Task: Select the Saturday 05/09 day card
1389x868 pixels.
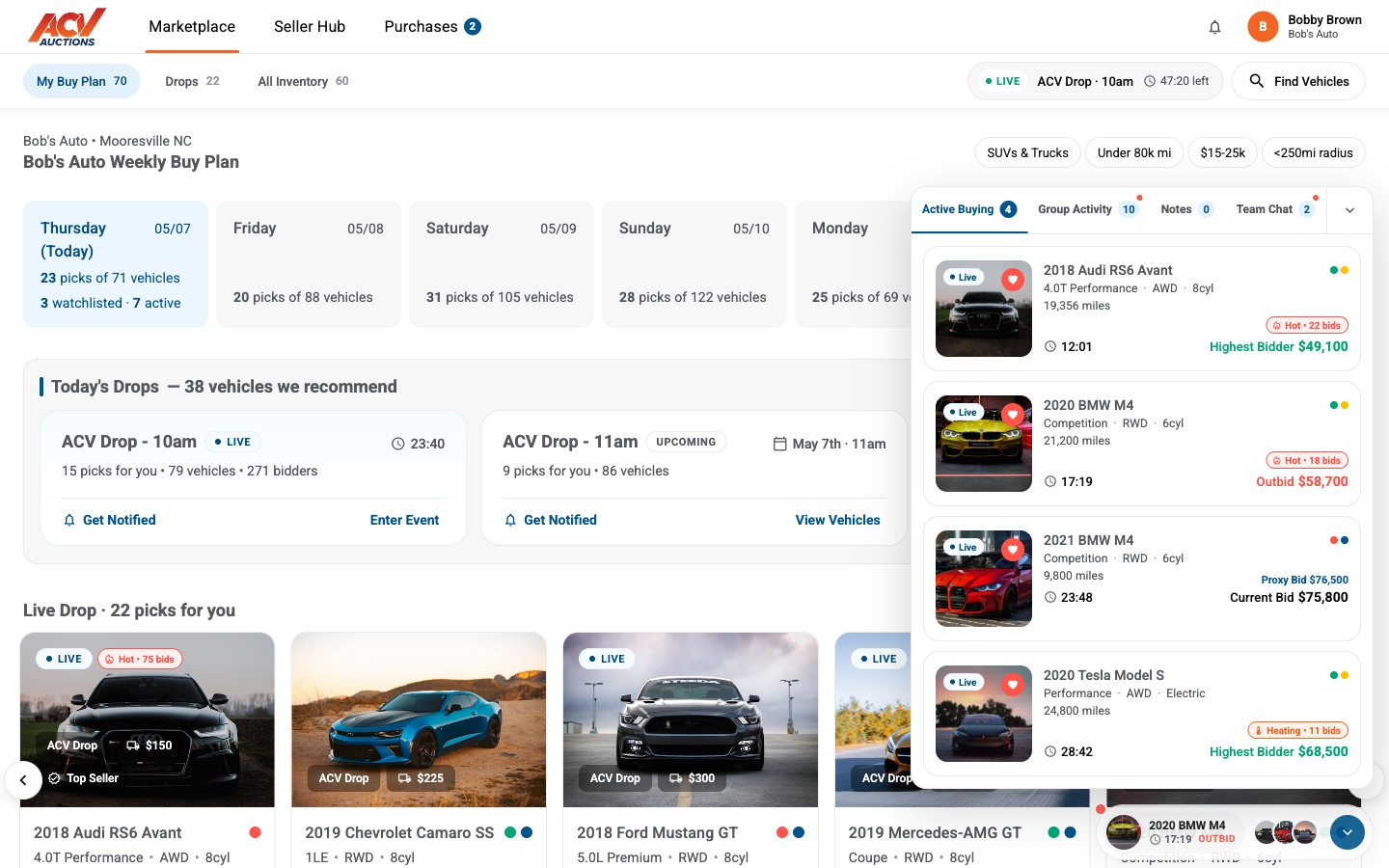Action: click(502, 264)
